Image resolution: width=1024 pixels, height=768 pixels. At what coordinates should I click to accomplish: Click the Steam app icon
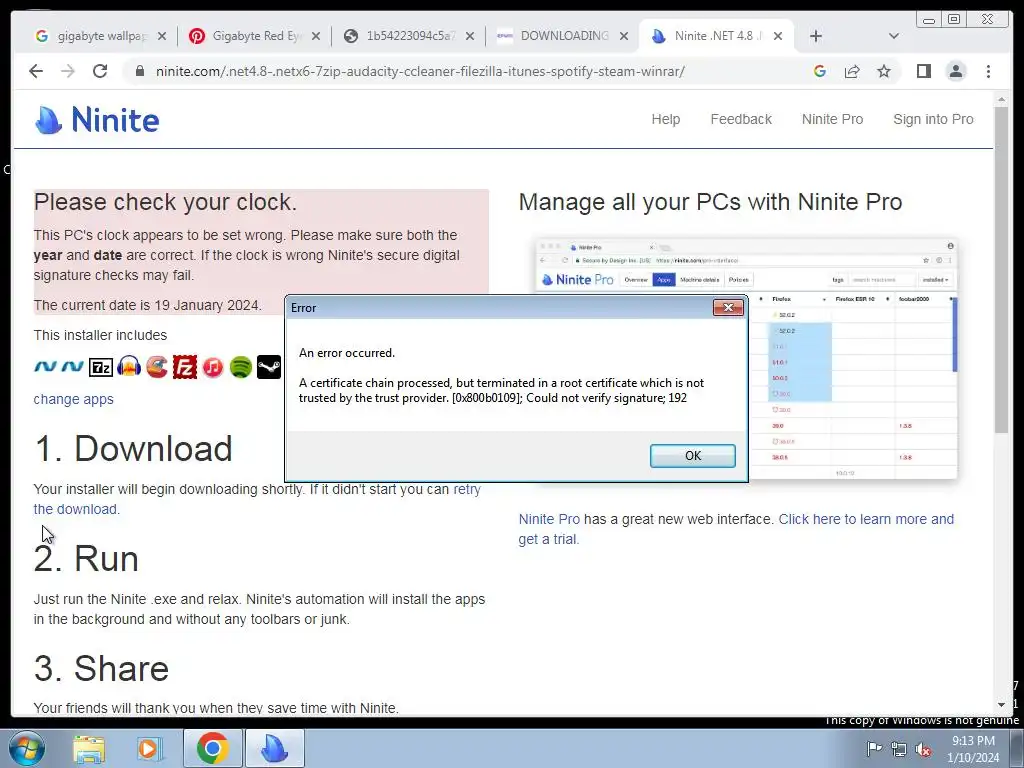[268, 367]
